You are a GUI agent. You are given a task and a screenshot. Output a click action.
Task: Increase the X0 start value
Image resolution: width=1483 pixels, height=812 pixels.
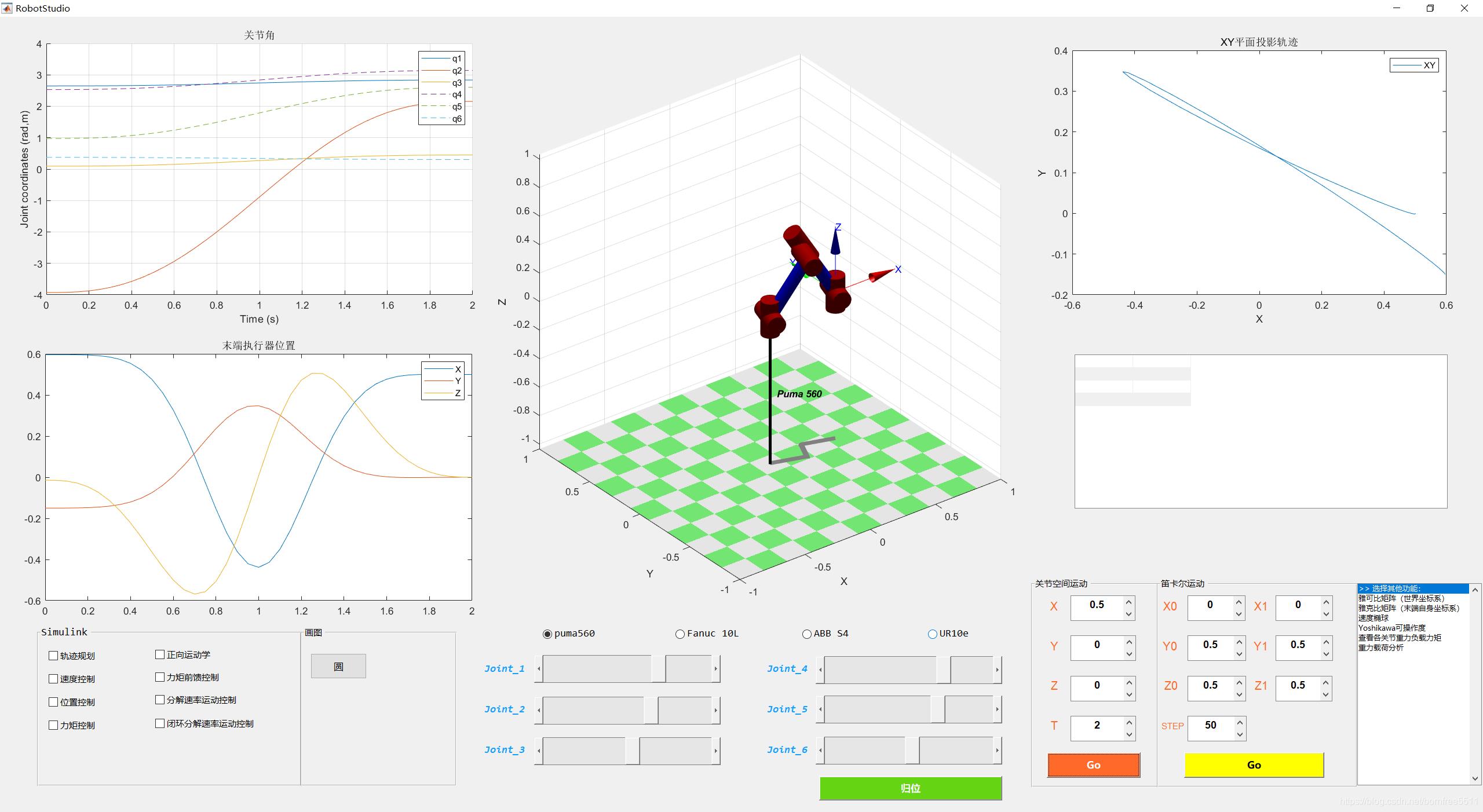coord(1239,602)
